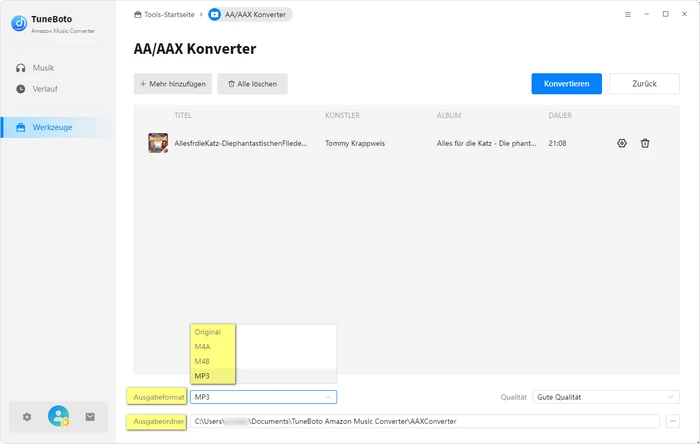The height and width of the screenshot is (444, 700).
Task: Expand the Qualität dropdown
Action: coord(606,397)
